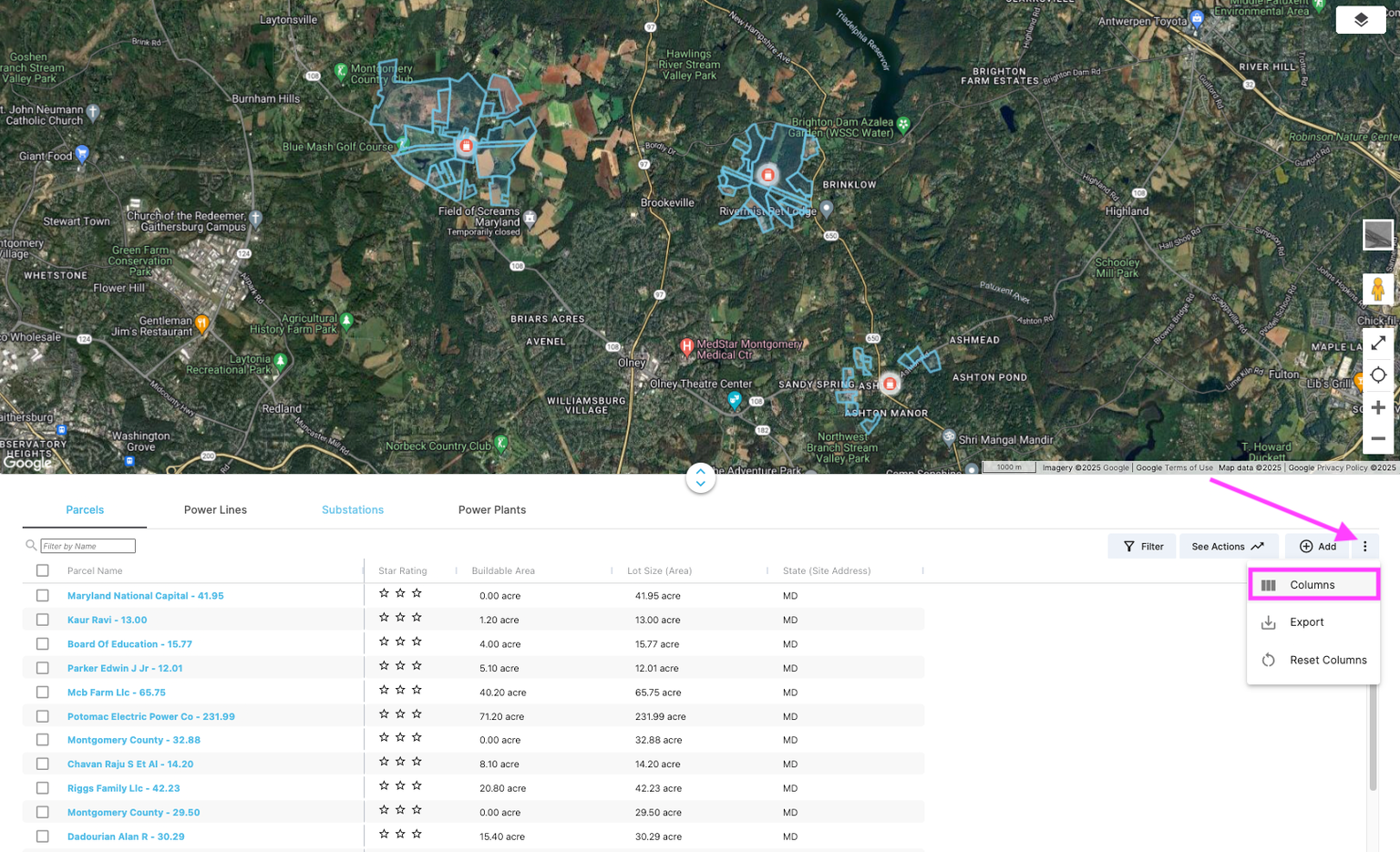Collapse the map with the chevron control
This screenshot has width=1400, height=852.
tap(700, 477)
